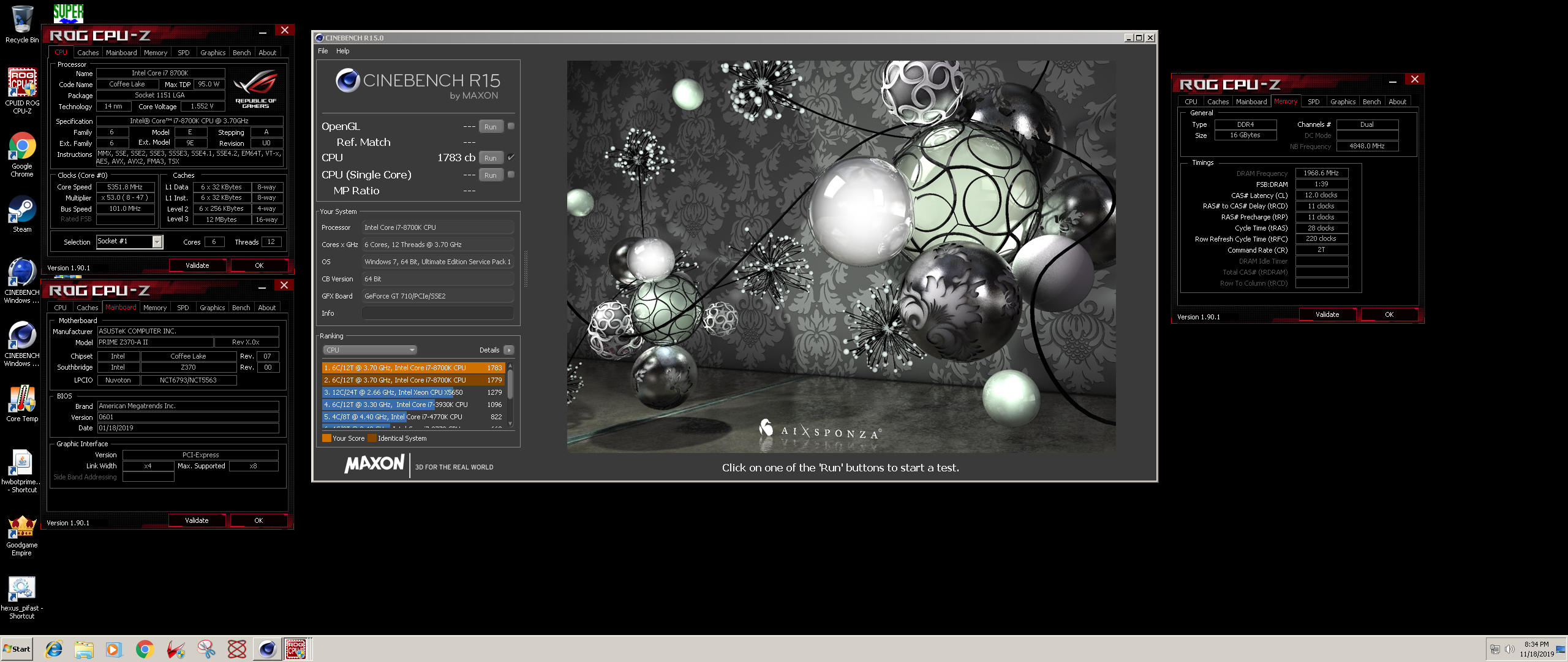The height and width of the screenshot is (662, 1568).
Task: Click the red atom-shaped taskbar icon
Action: point(237,649)
